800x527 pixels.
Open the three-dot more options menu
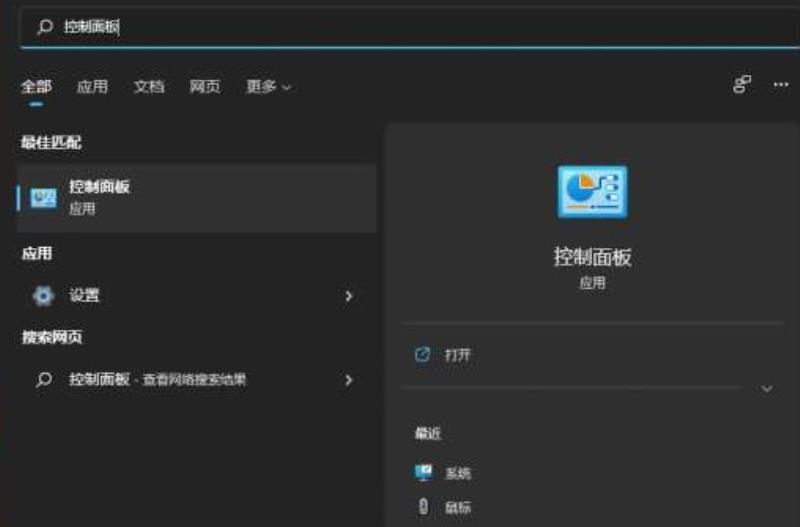[781, 84]
